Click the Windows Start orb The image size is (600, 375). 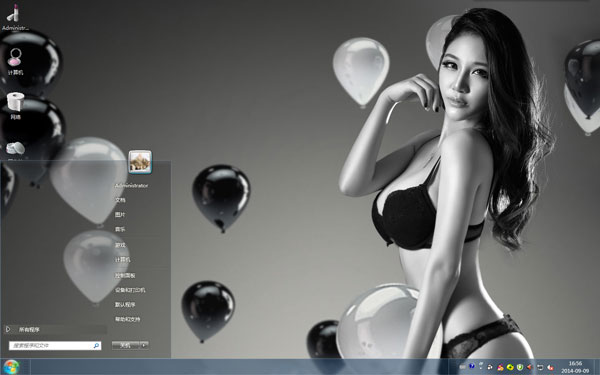tap(10, 367)
